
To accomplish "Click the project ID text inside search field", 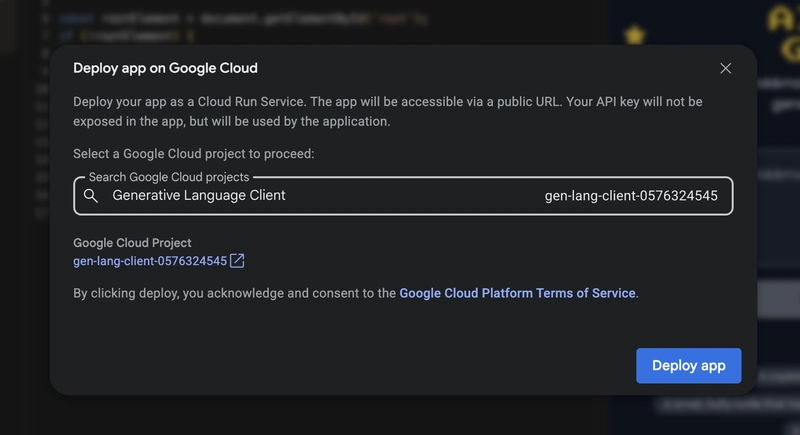I will click(x=631, y=196).
